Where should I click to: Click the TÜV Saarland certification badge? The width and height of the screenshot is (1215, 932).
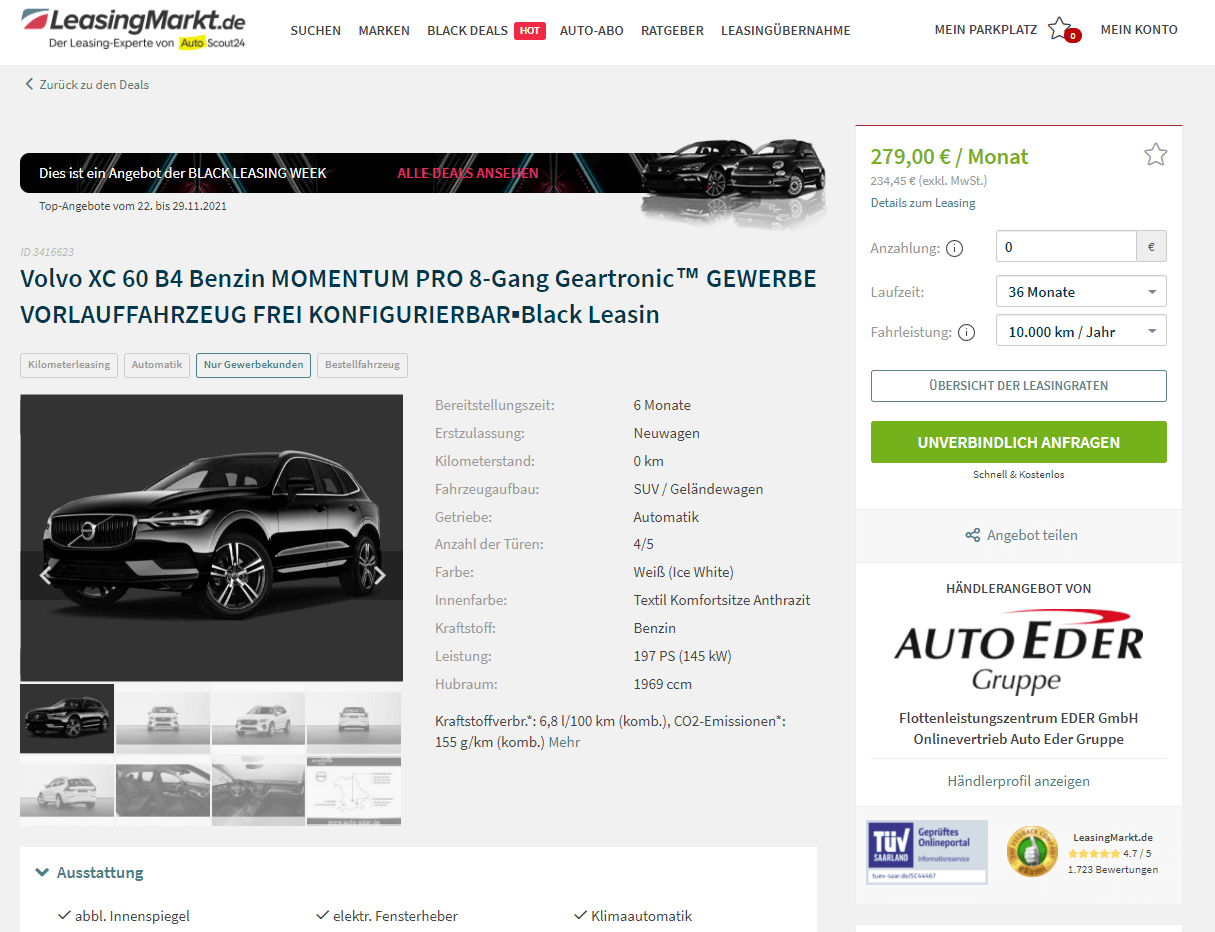(927, 852)
